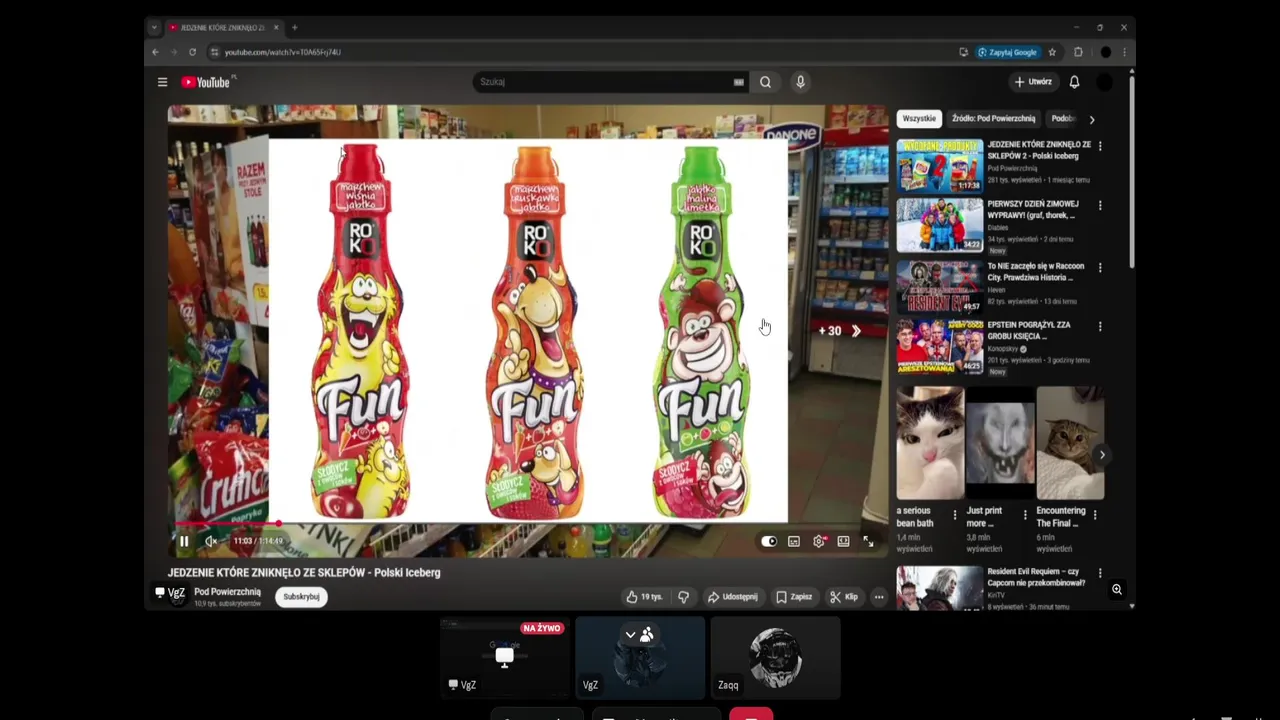Open options for EPSTEIN POGRĄŻYŁ video
Screen dimensions: 1280x720
1100,326
